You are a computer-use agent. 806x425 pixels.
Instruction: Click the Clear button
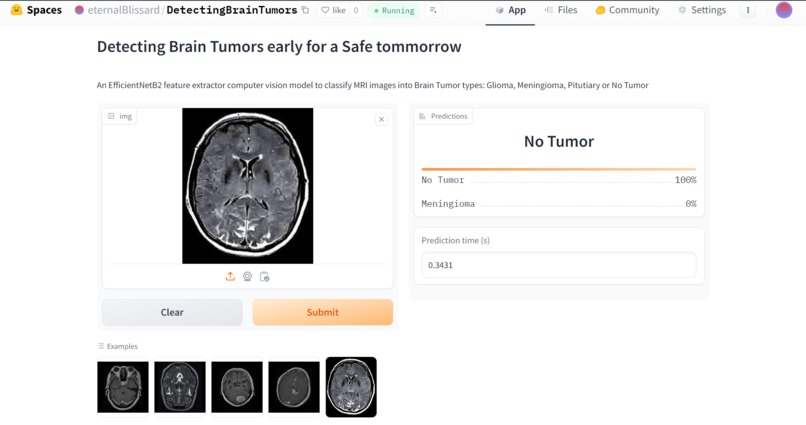click(x=172, y=312)
